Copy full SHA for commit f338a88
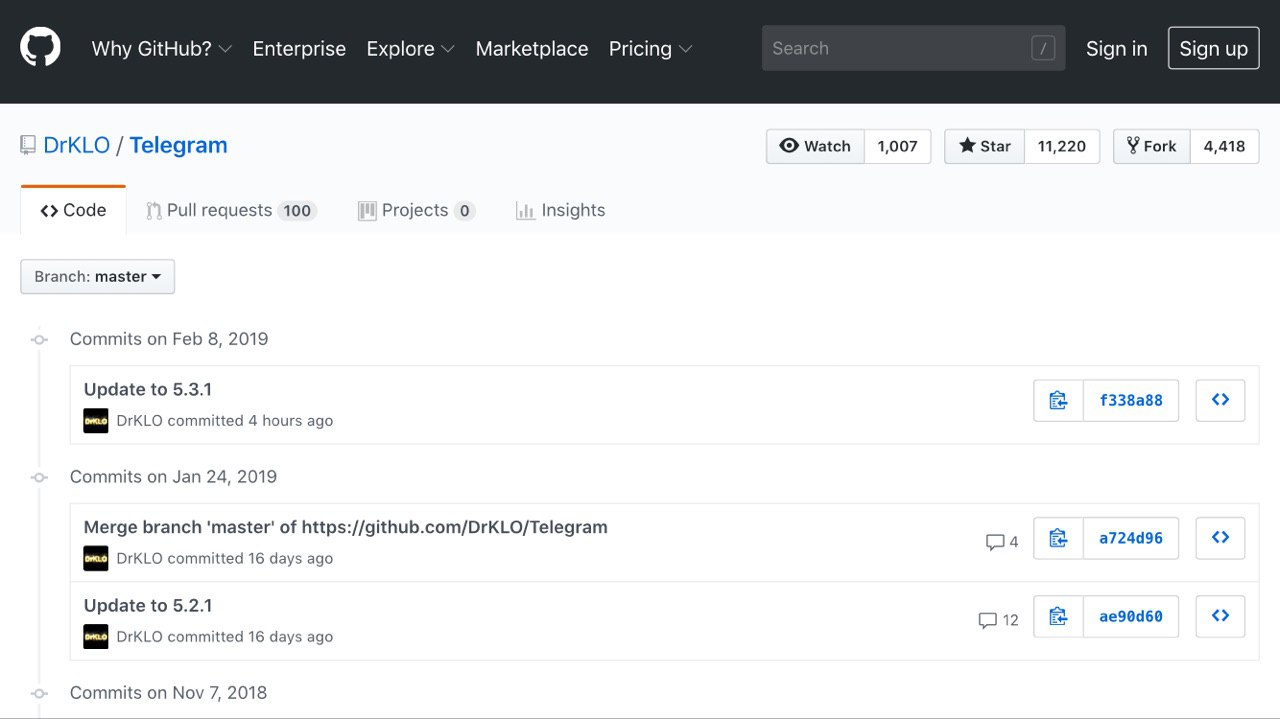 tap(1058, 400)
